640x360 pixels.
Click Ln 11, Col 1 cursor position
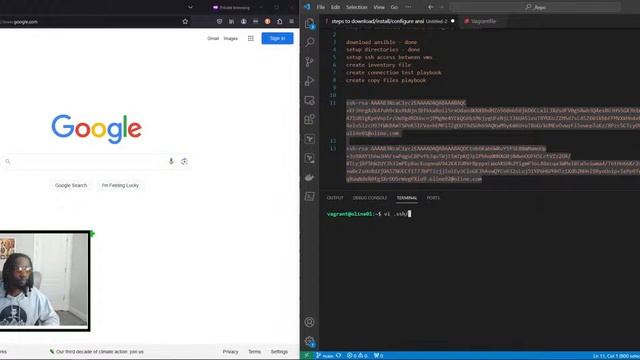pyautogui.click(x=616, y=356)
